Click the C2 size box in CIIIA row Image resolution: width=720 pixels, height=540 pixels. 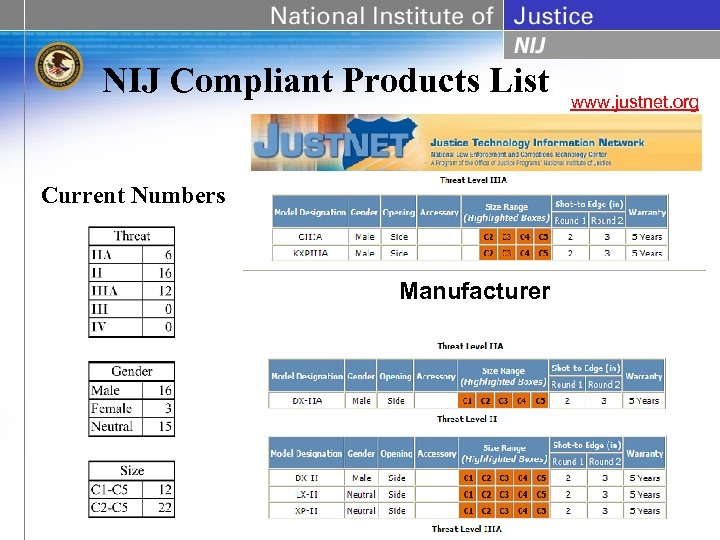pos(488,237)
